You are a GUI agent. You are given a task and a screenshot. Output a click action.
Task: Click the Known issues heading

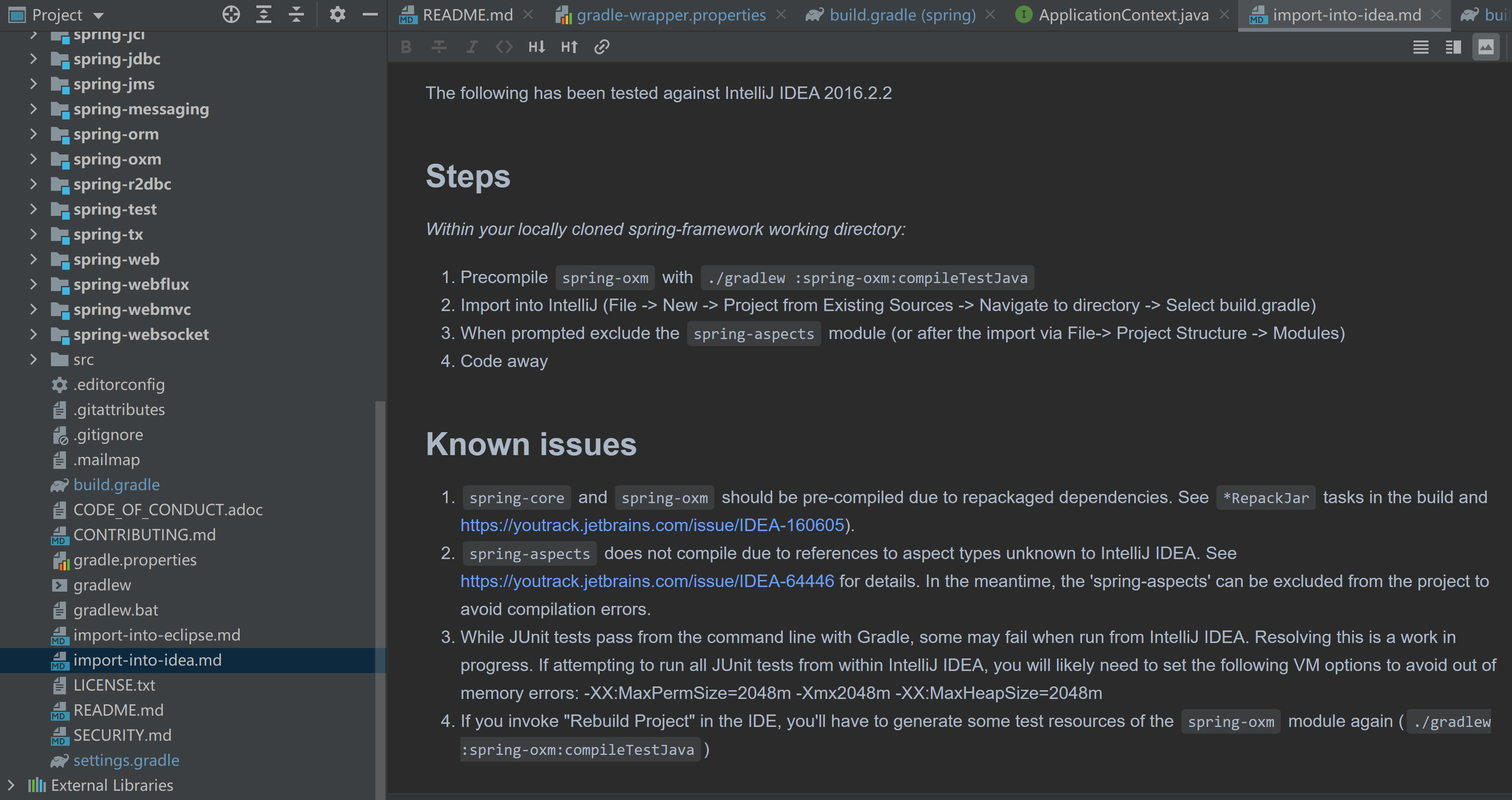(x=531, y=444)
